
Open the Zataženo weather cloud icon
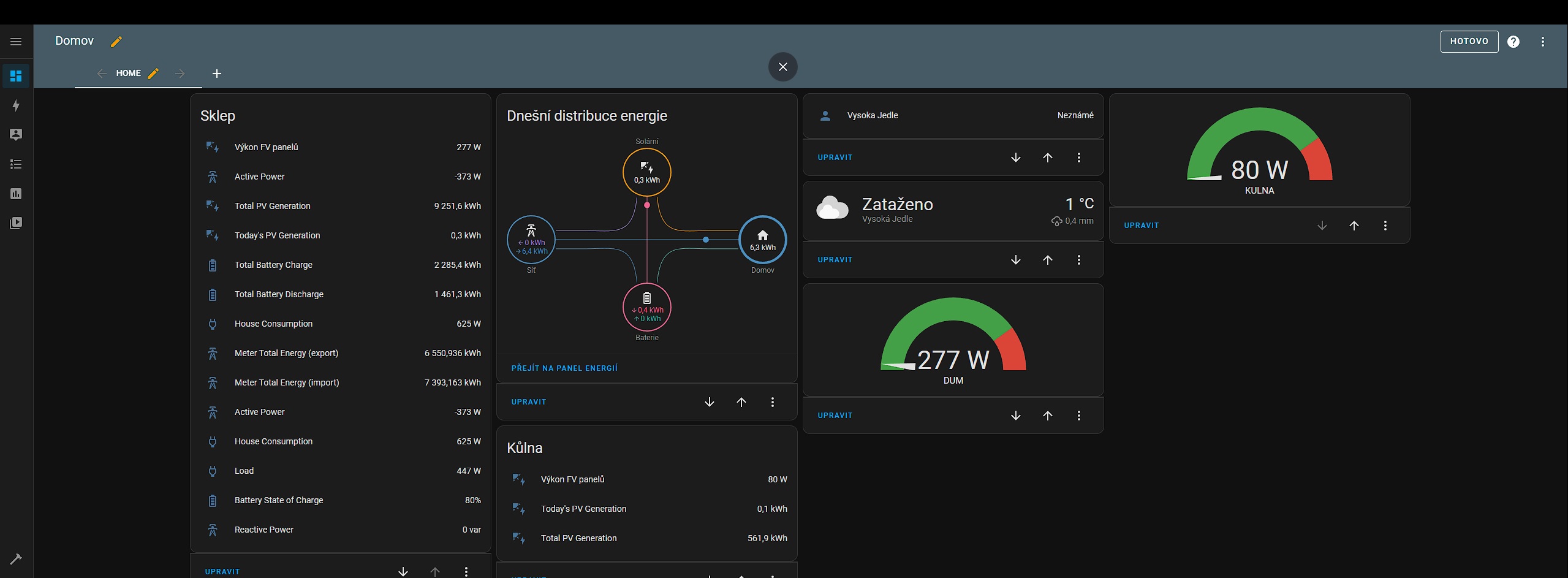tap(832, 208)
